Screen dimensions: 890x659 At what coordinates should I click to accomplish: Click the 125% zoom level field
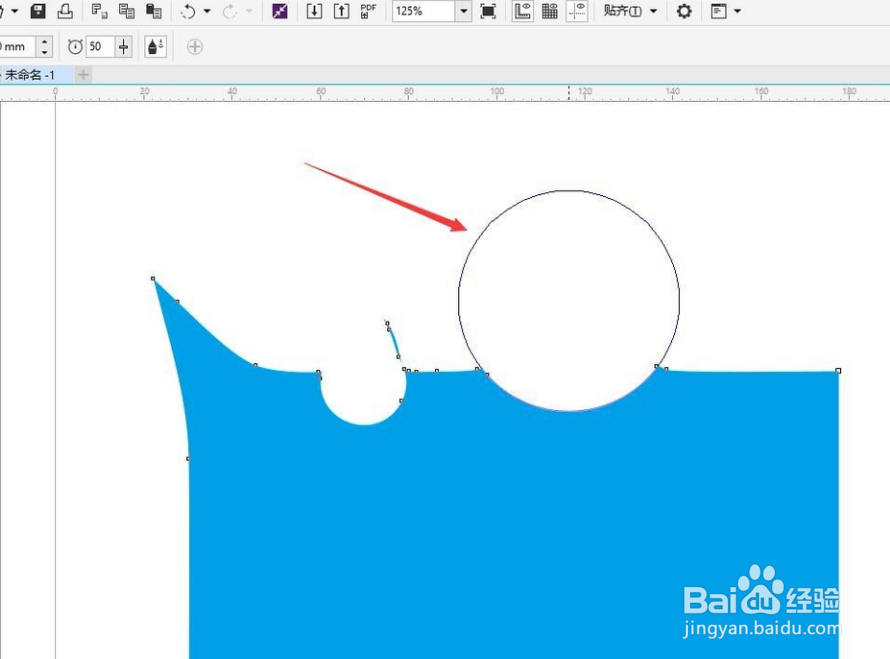pos(423,11)
